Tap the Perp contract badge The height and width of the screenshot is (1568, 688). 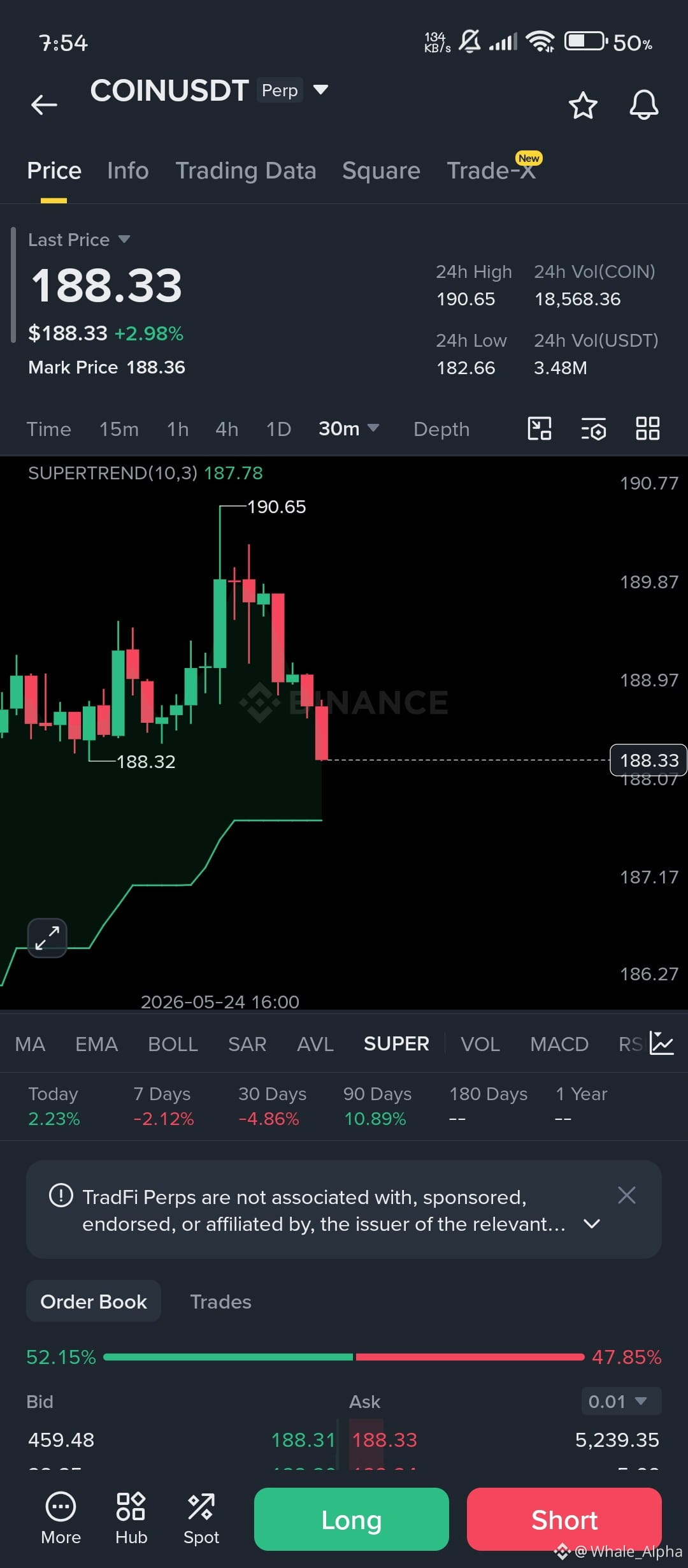click(280, 90)
